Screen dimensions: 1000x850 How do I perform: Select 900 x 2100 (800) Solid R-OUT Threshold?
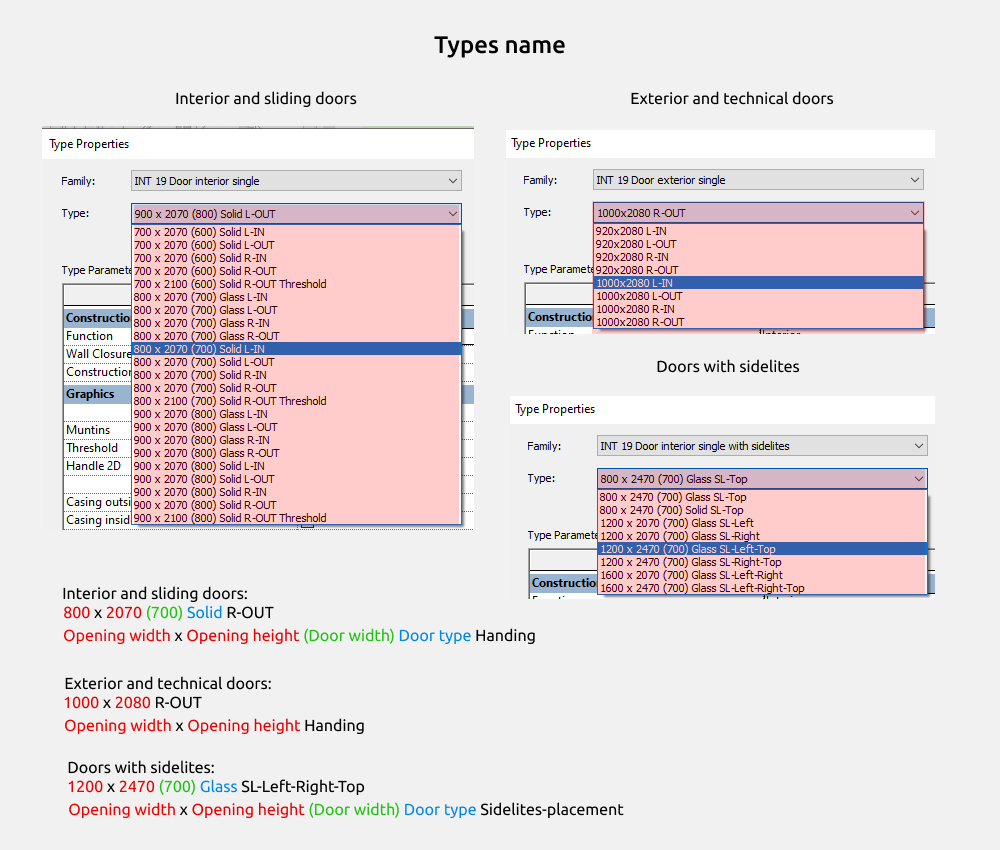(296, 518)
